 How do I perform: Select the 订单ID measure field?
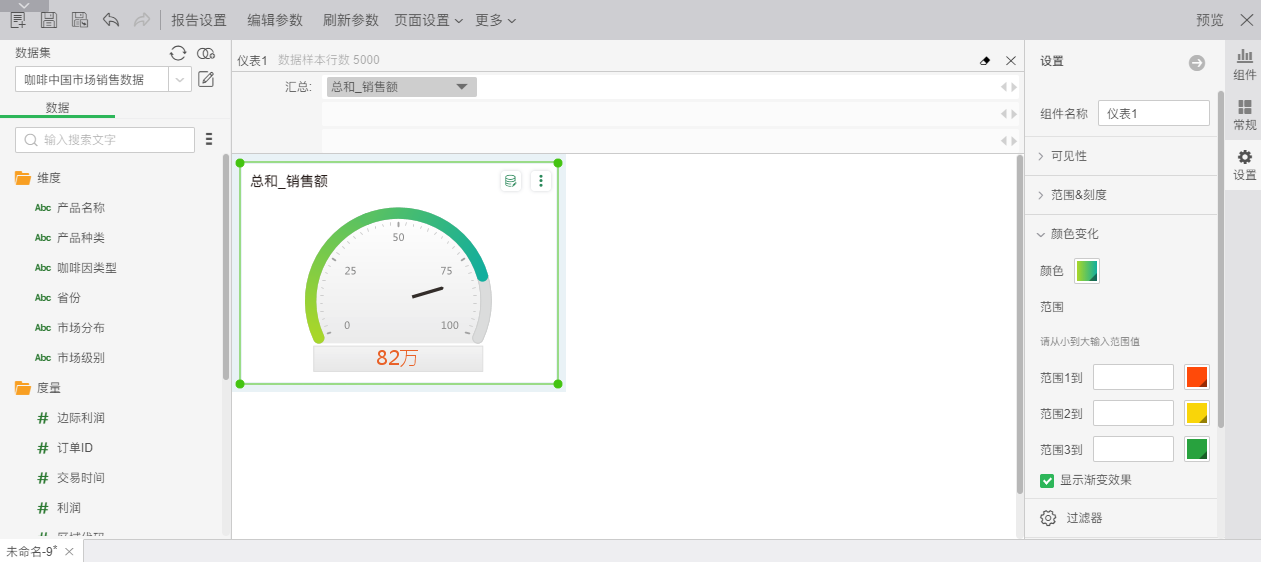click(75, 448)
